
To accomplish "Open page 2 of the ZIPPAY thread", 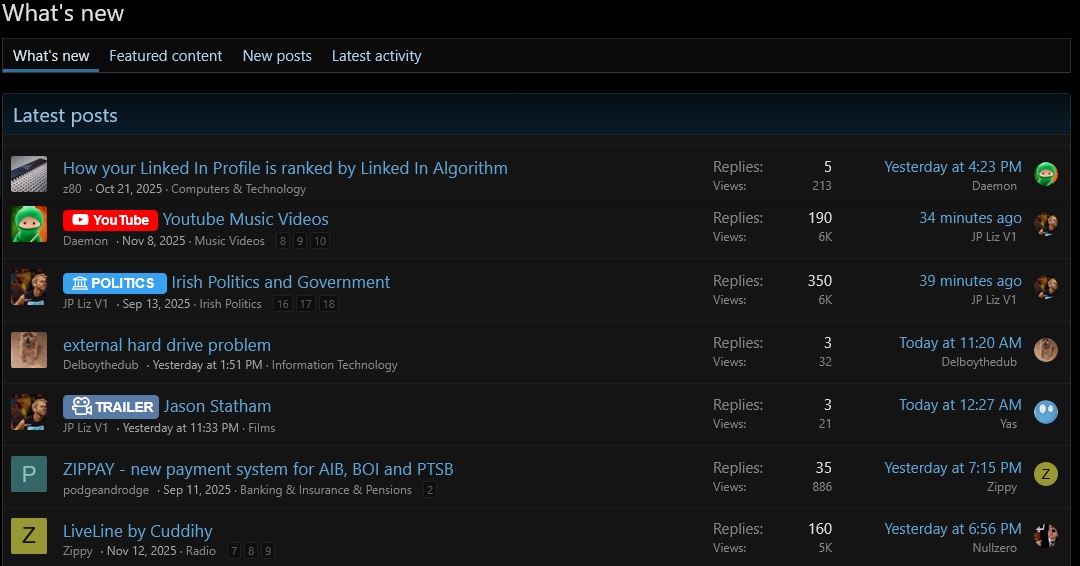I will pyautogui.click(x=429, y=490).
